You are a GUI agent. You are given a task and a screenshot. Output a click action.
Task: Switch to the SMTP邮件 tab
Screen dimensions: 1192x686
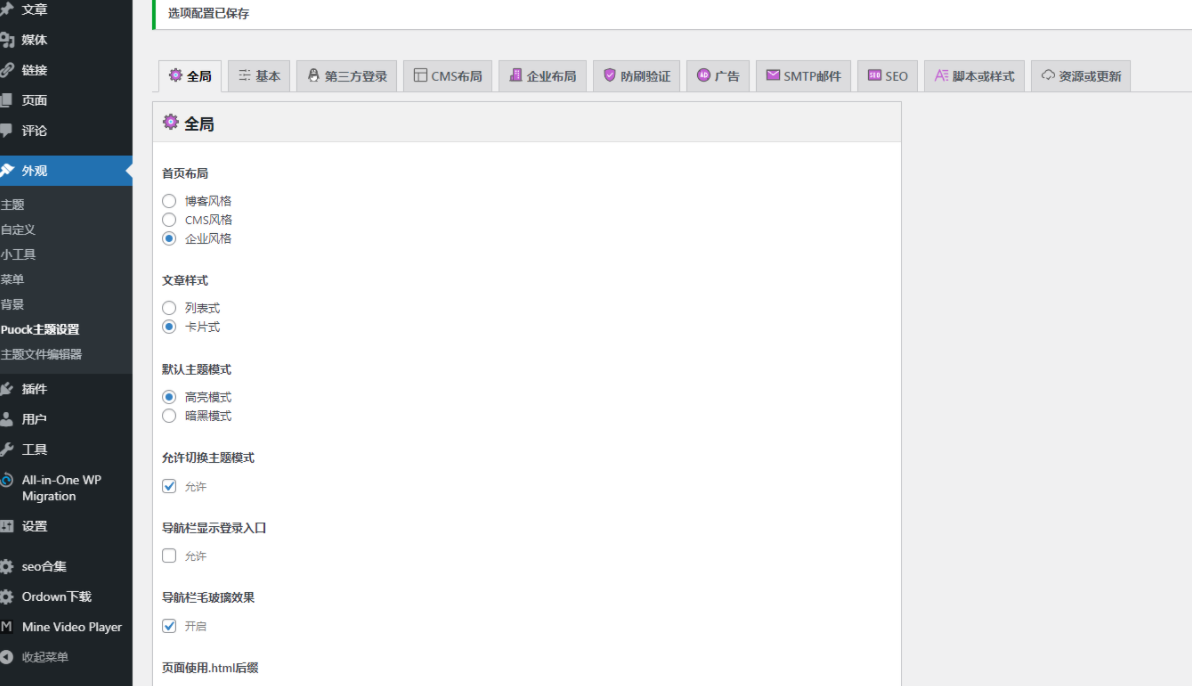(x=804, y=76)
